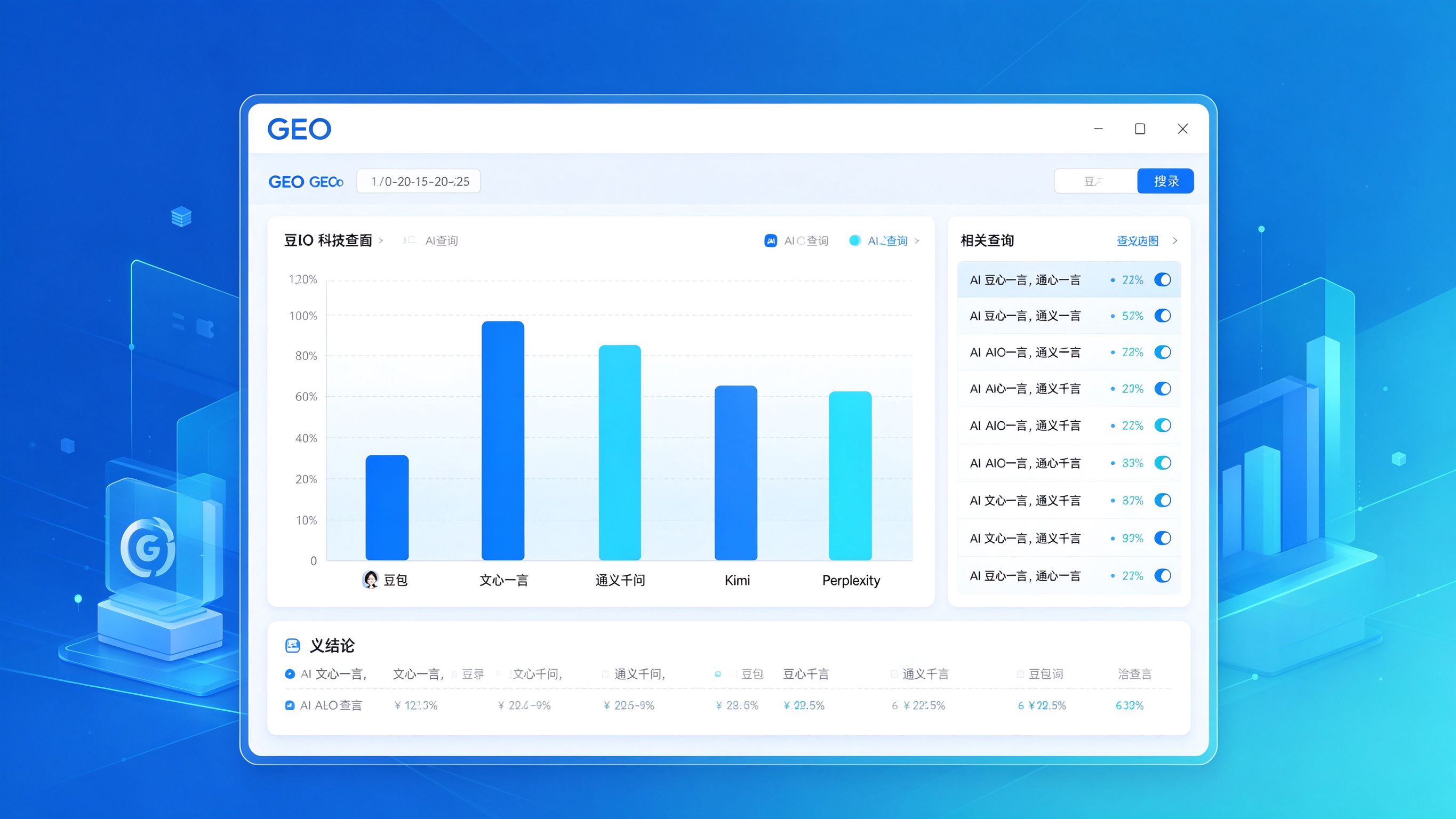Maximize the GEO window
The height and width of the screenshot is (819, 1456).
coord(1140,129)
